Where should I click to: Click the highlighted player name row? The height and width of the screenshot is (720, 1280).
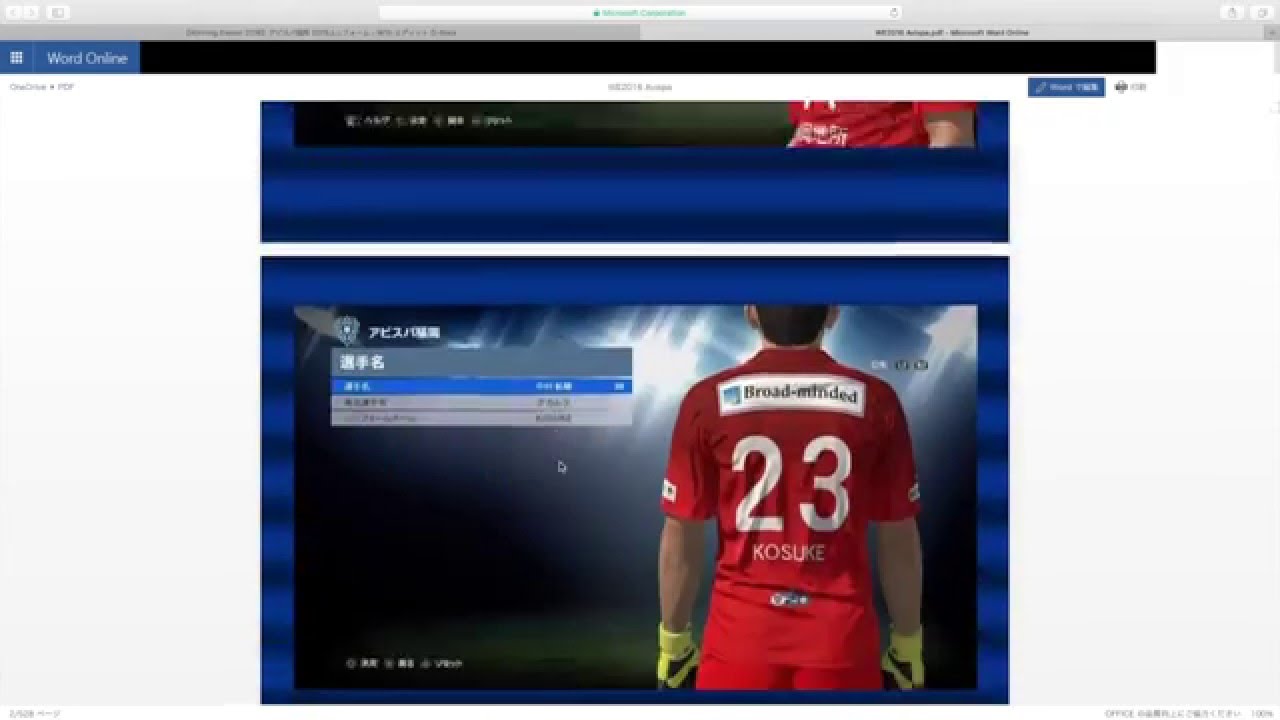pyautogui.click(x=481, y=386)
